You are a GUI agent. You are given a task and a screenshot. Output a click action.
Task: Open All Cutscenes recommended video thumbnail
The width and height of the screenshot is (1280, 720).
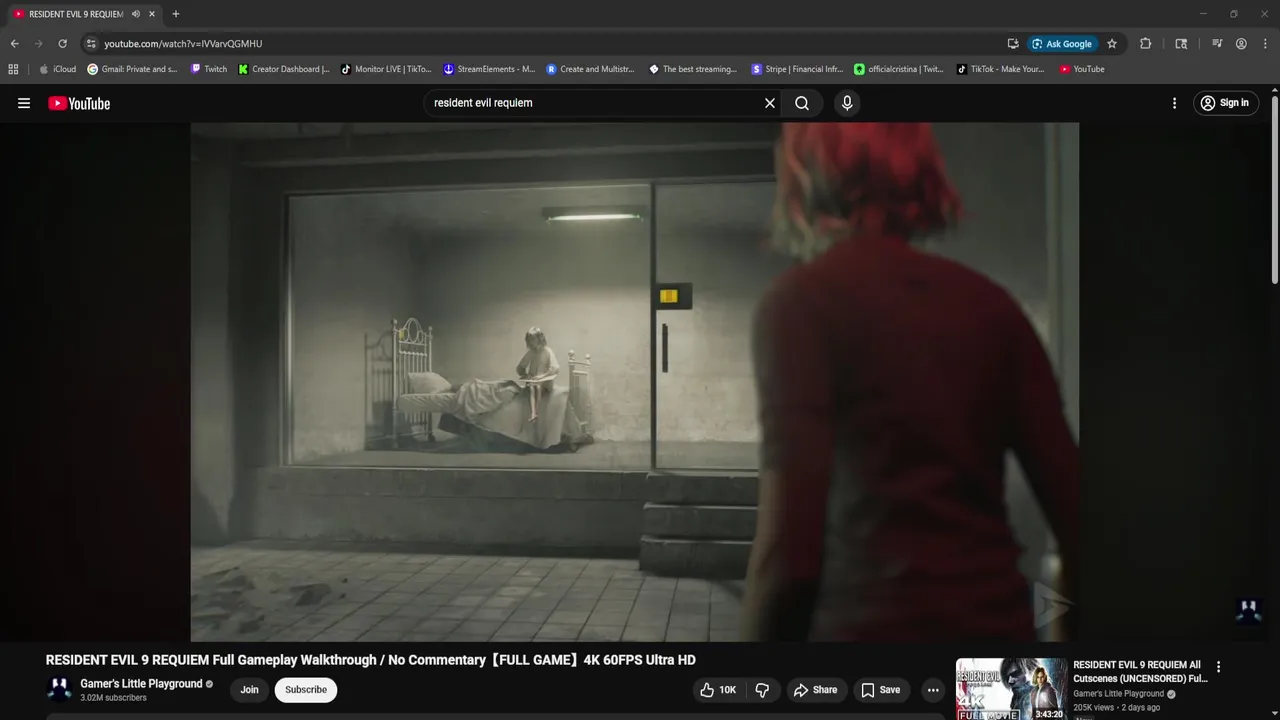pos(1011,689)
